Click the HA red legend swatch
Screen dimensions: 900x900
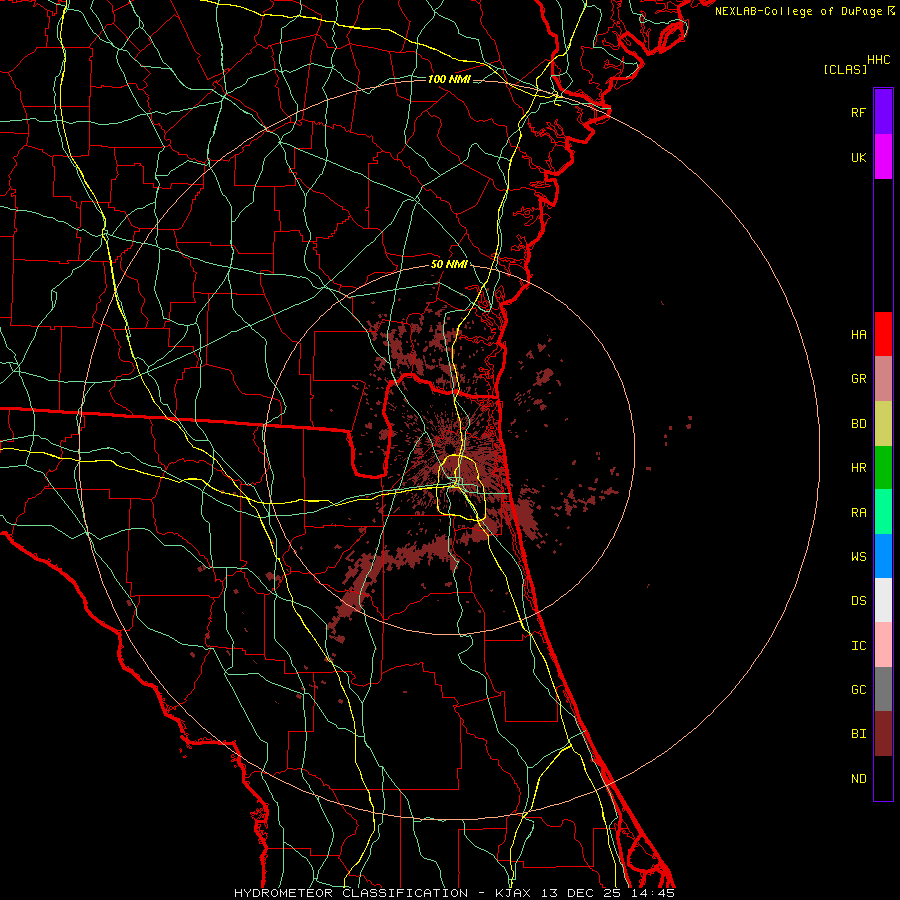(883, 334)
